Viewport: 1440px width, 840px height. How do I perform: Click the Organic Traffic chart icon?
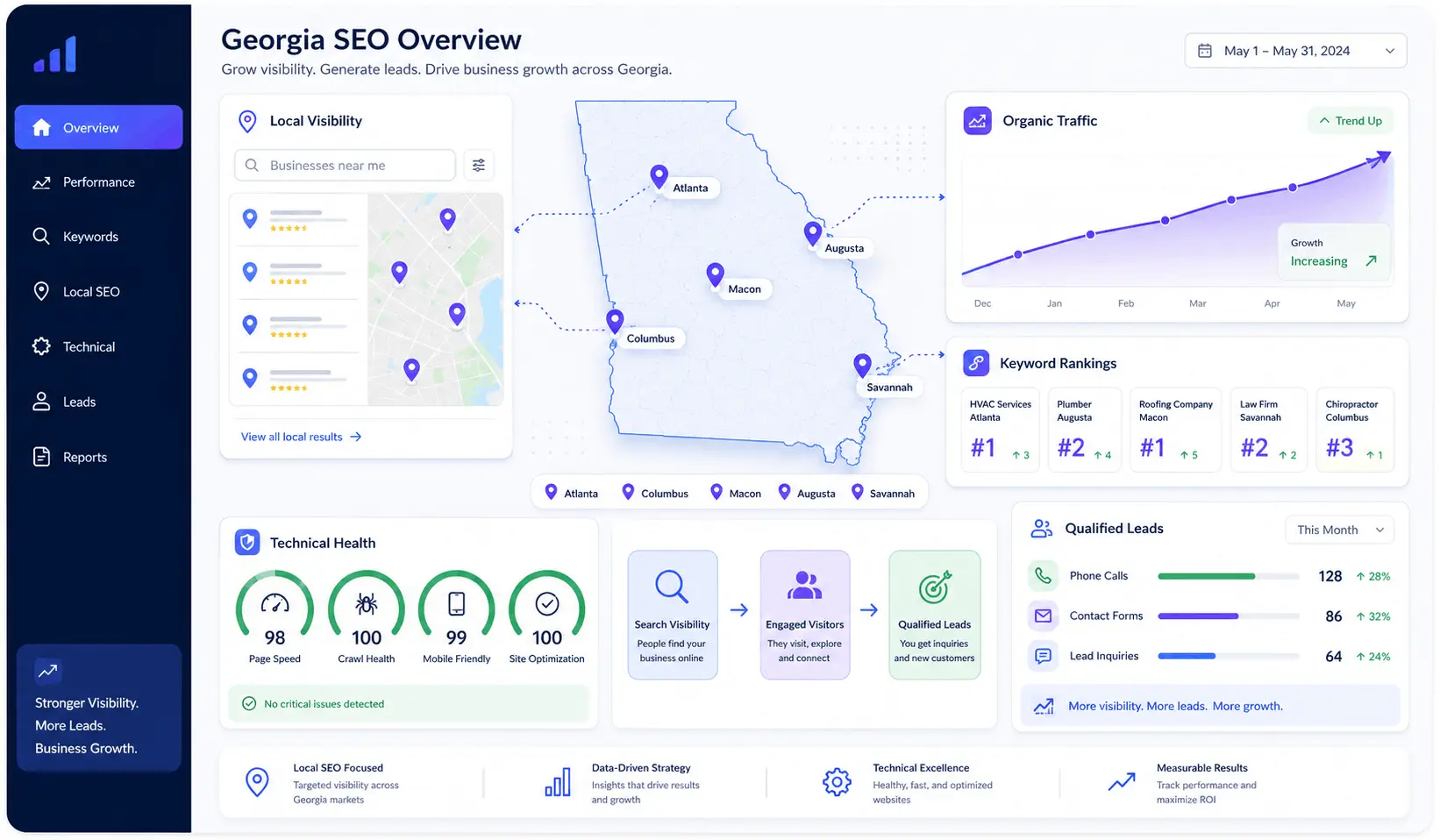coord(977,121)
